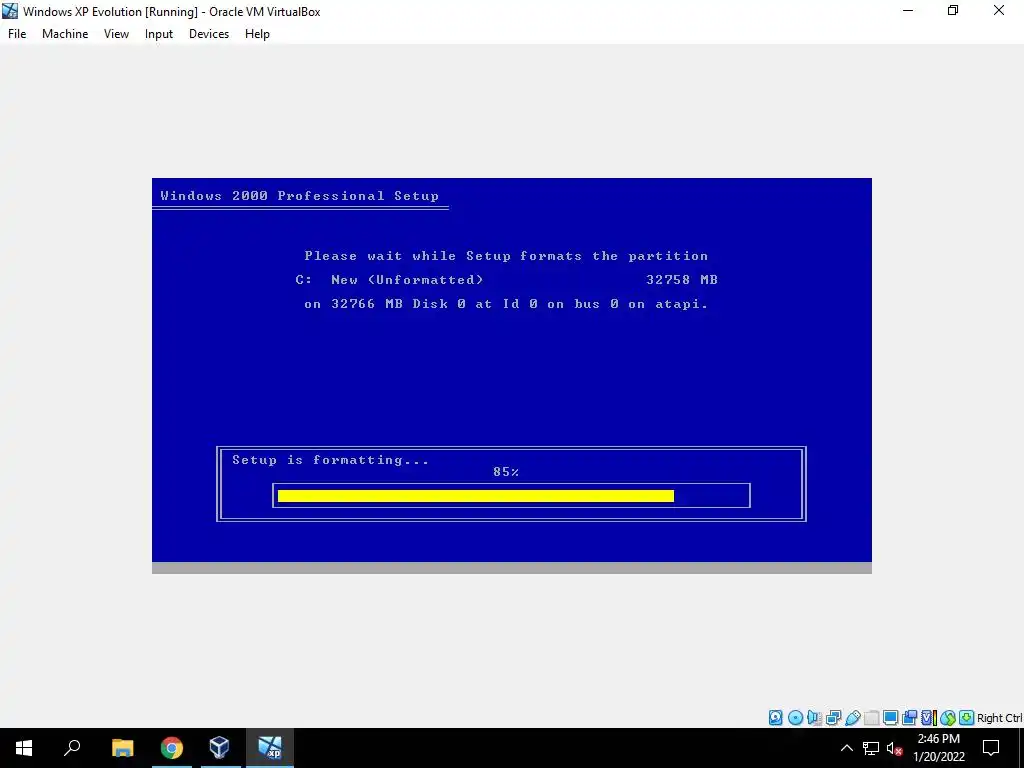Open the Input menu
1024x768 pixels.
(x=159, y=34)
